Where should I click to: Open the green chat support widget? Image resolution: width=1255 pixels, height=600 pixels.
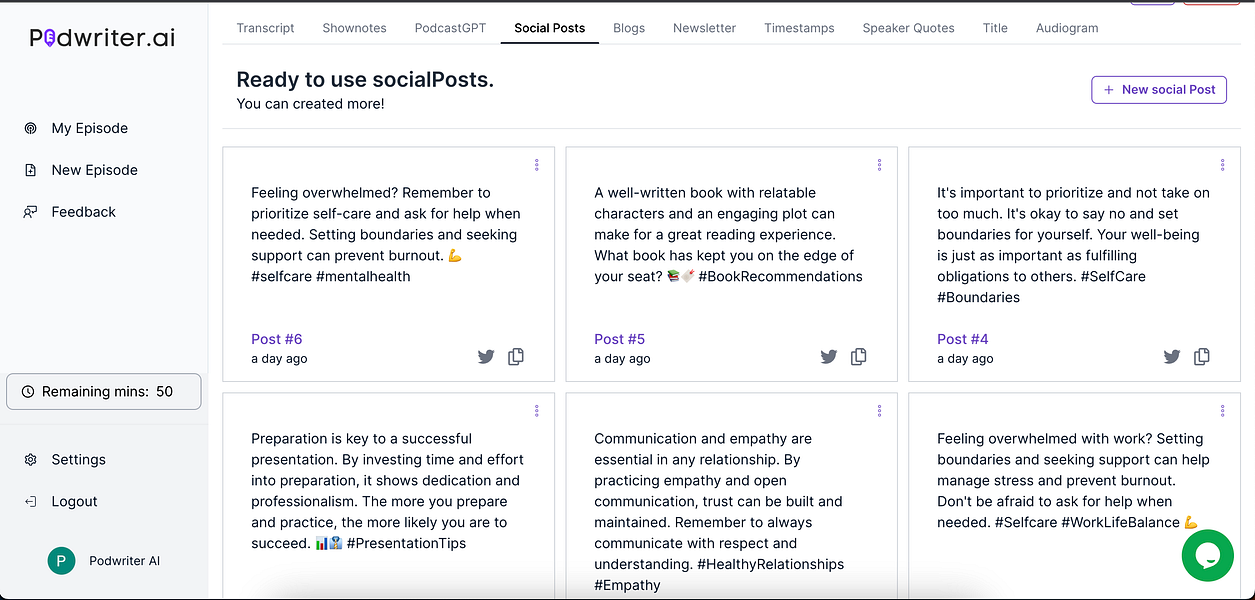point(1208,556)
